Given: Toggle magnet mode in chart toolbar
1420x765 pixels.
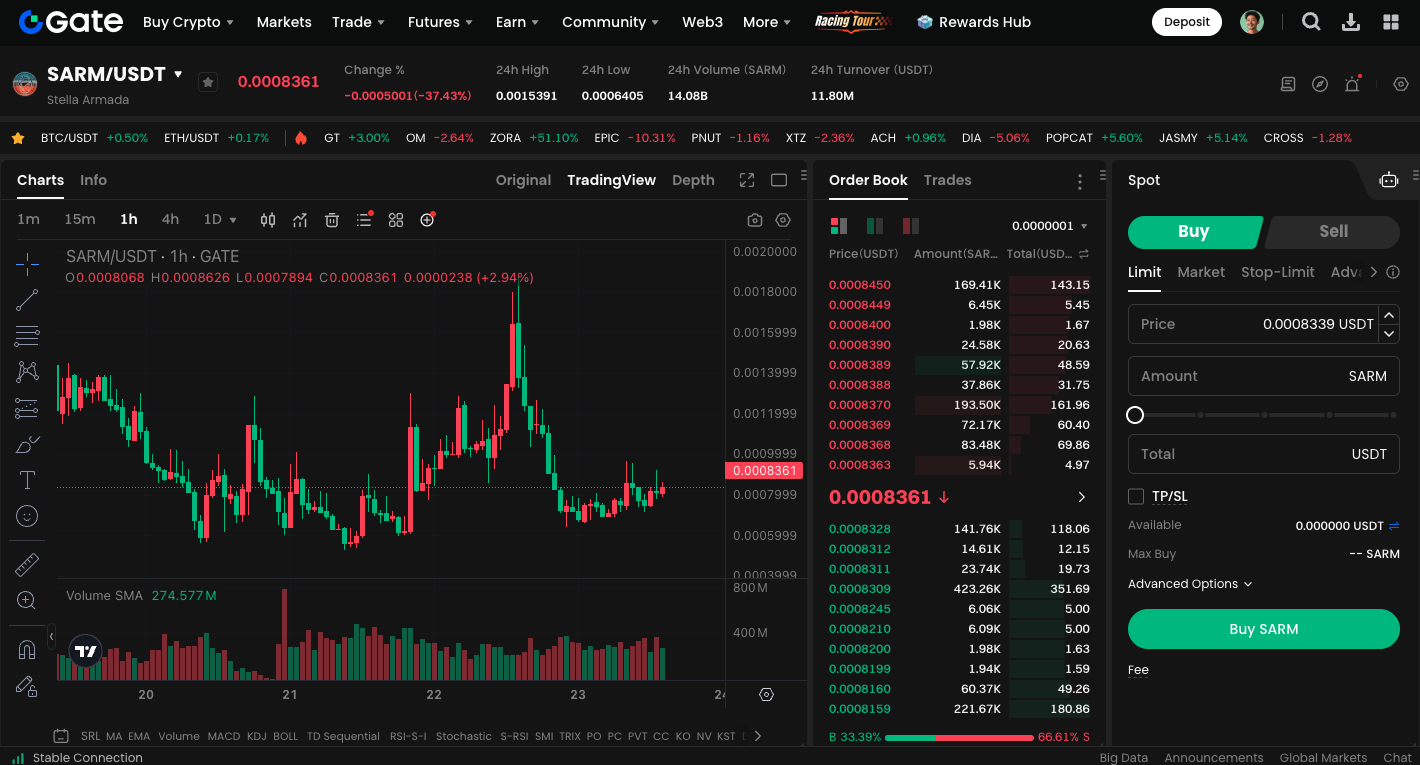Looking at the screenshot, I should tap(27, 650).
